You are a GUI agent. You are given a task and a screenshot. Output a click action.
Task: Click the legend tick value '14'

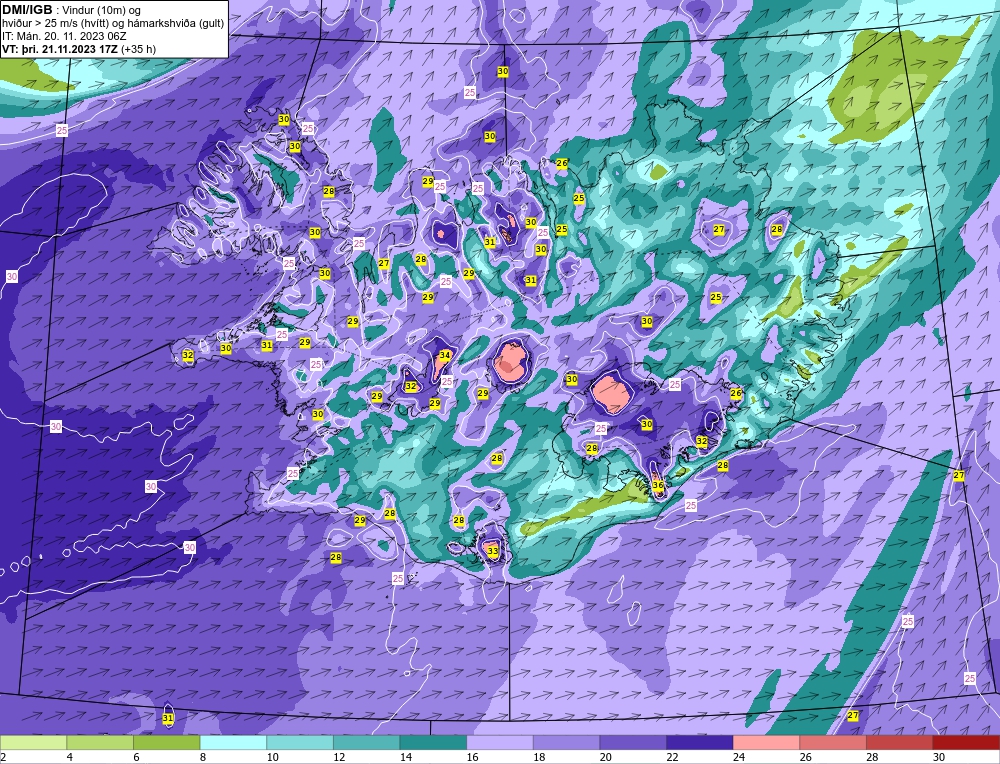pos(406,757)
